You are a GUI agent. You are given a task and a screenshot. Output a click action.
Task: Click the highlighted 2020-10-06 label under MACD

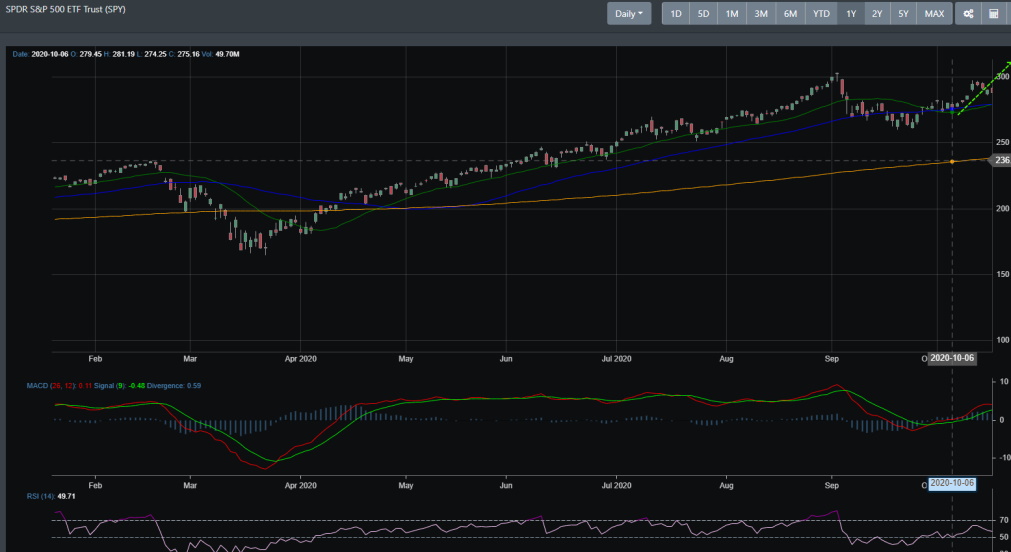[x=952, y=484]
